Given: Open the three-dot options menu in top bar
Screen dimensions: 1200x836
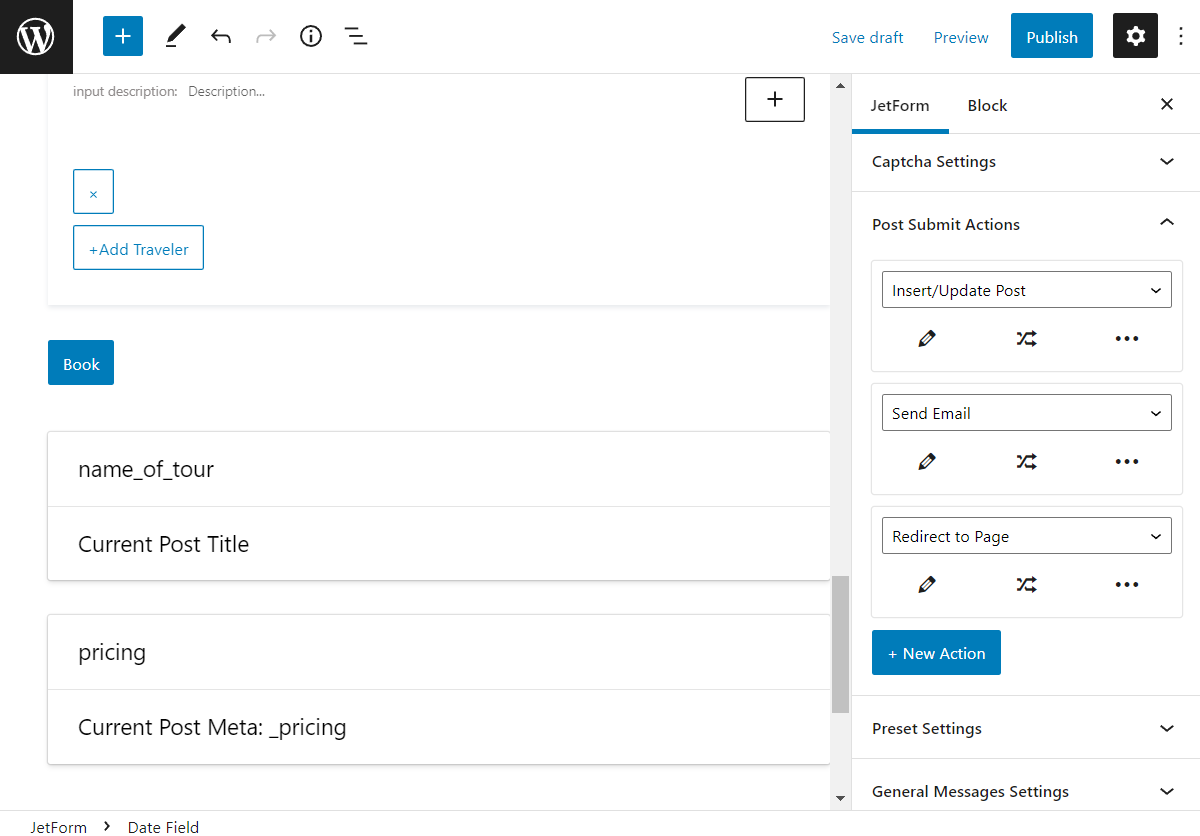Looking at the screenshot, I should (x=1181, y=37).
